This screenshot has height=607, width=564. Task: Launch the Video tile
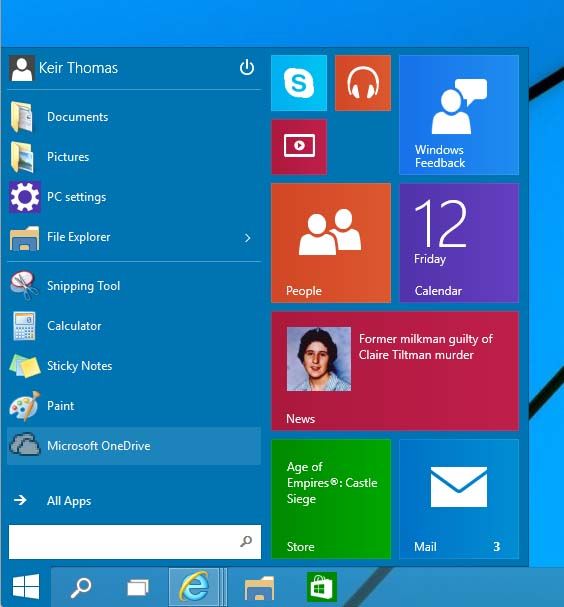[299, 147]
